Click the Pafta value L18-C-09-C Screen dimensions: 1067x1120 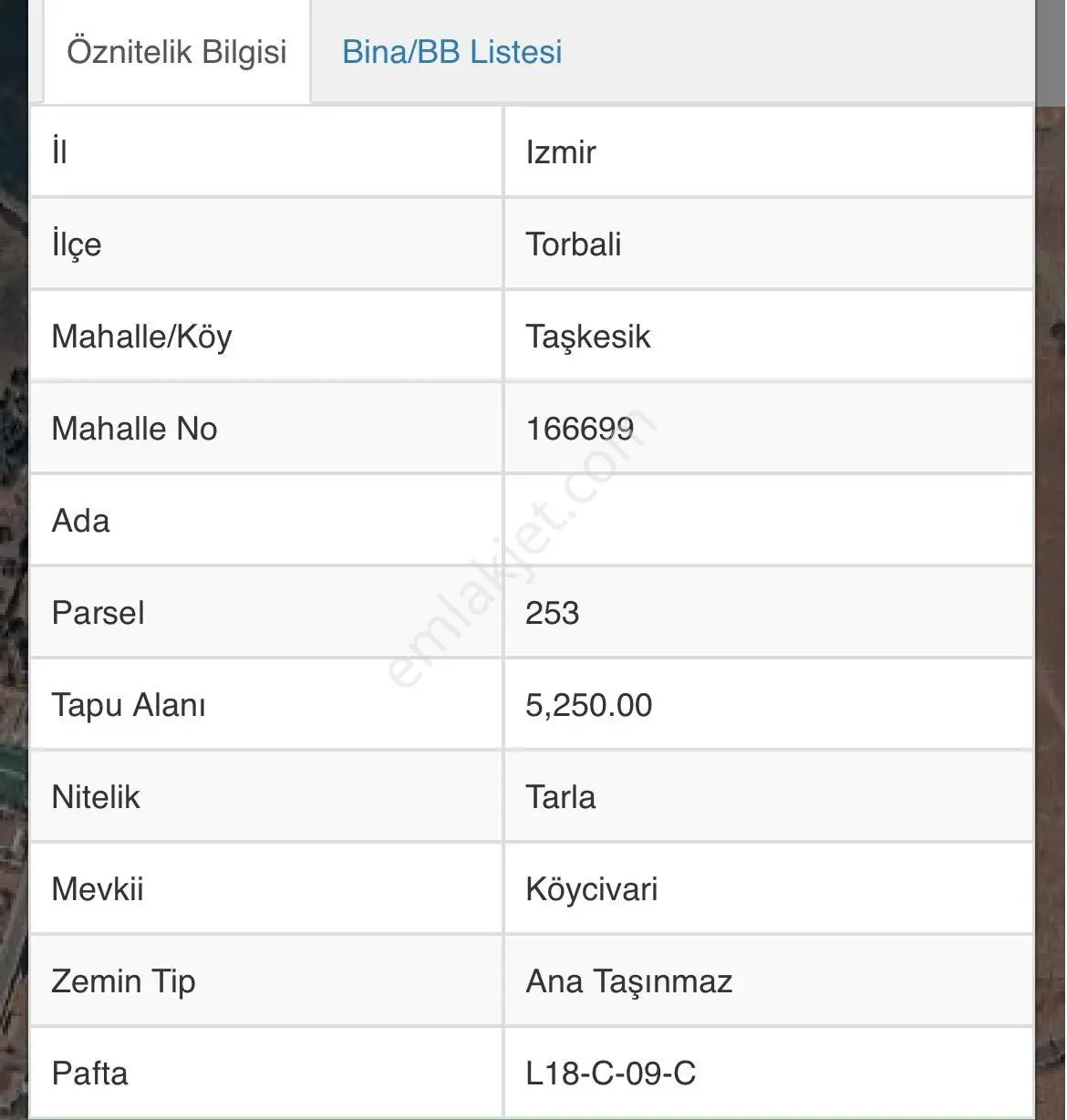coord(610,1073)
